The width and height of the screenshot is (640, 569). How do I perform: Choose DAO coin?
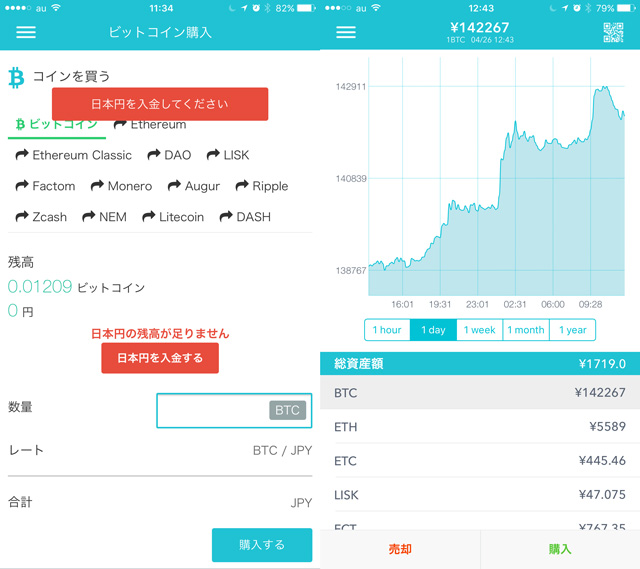169,155
